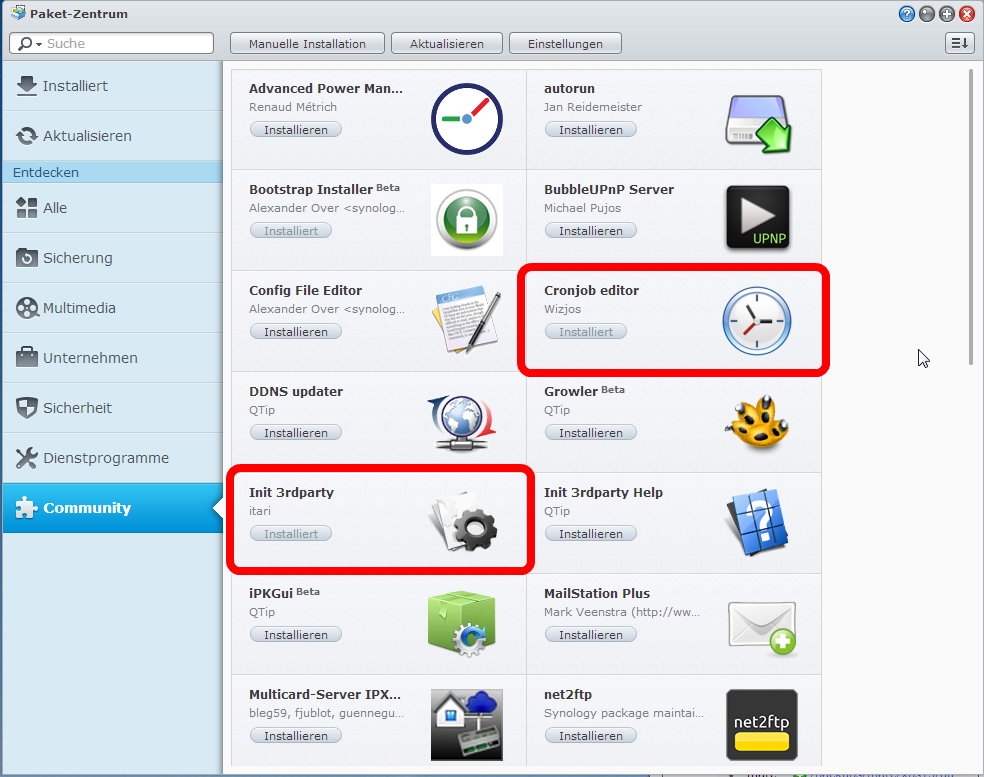Viewport: 984px width, 777px height.
Task: Open the MailStation Plus envelope icon
Action: pos(762,628)
